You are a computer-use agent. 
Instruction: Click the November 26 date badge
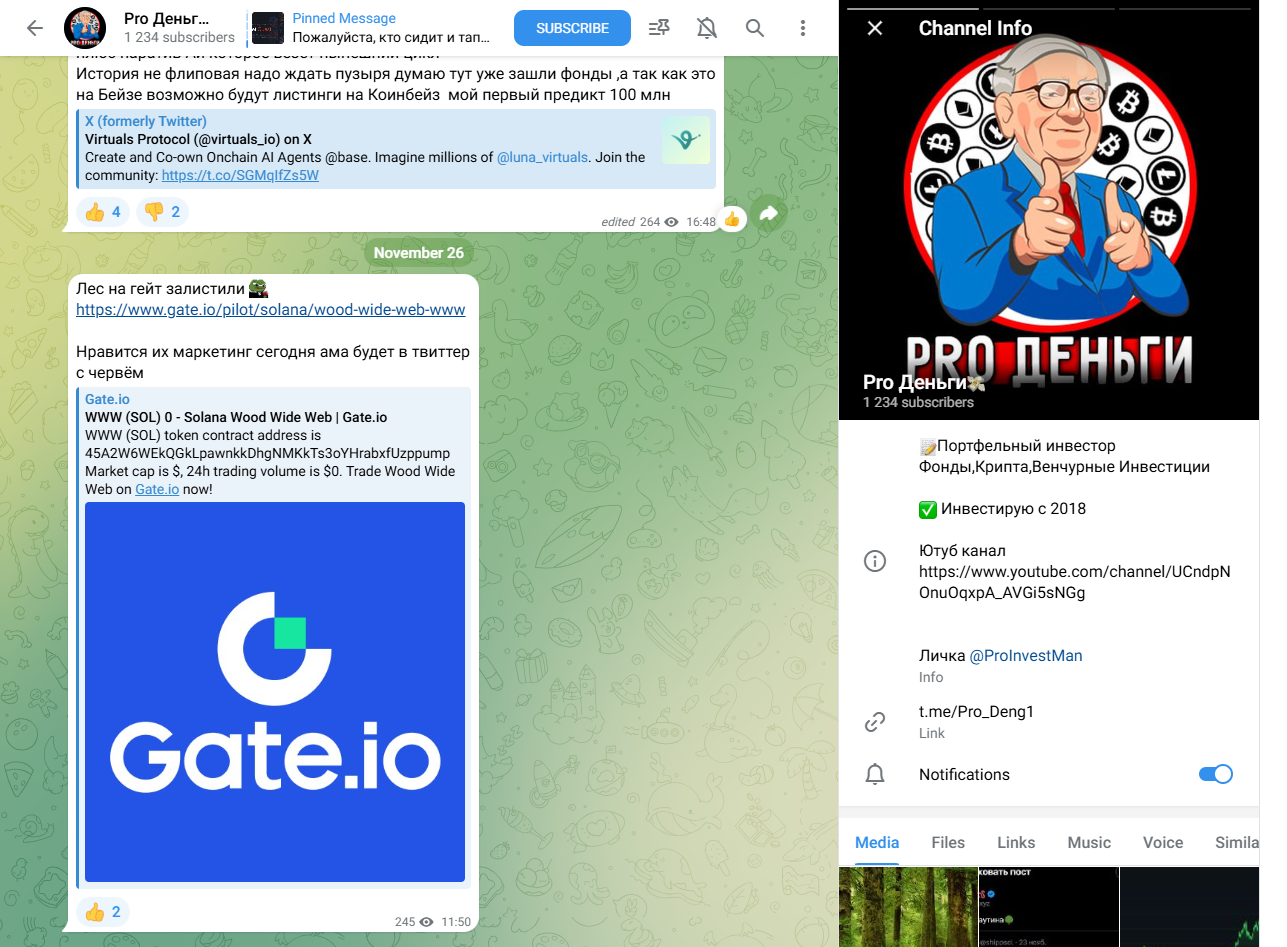419,253
